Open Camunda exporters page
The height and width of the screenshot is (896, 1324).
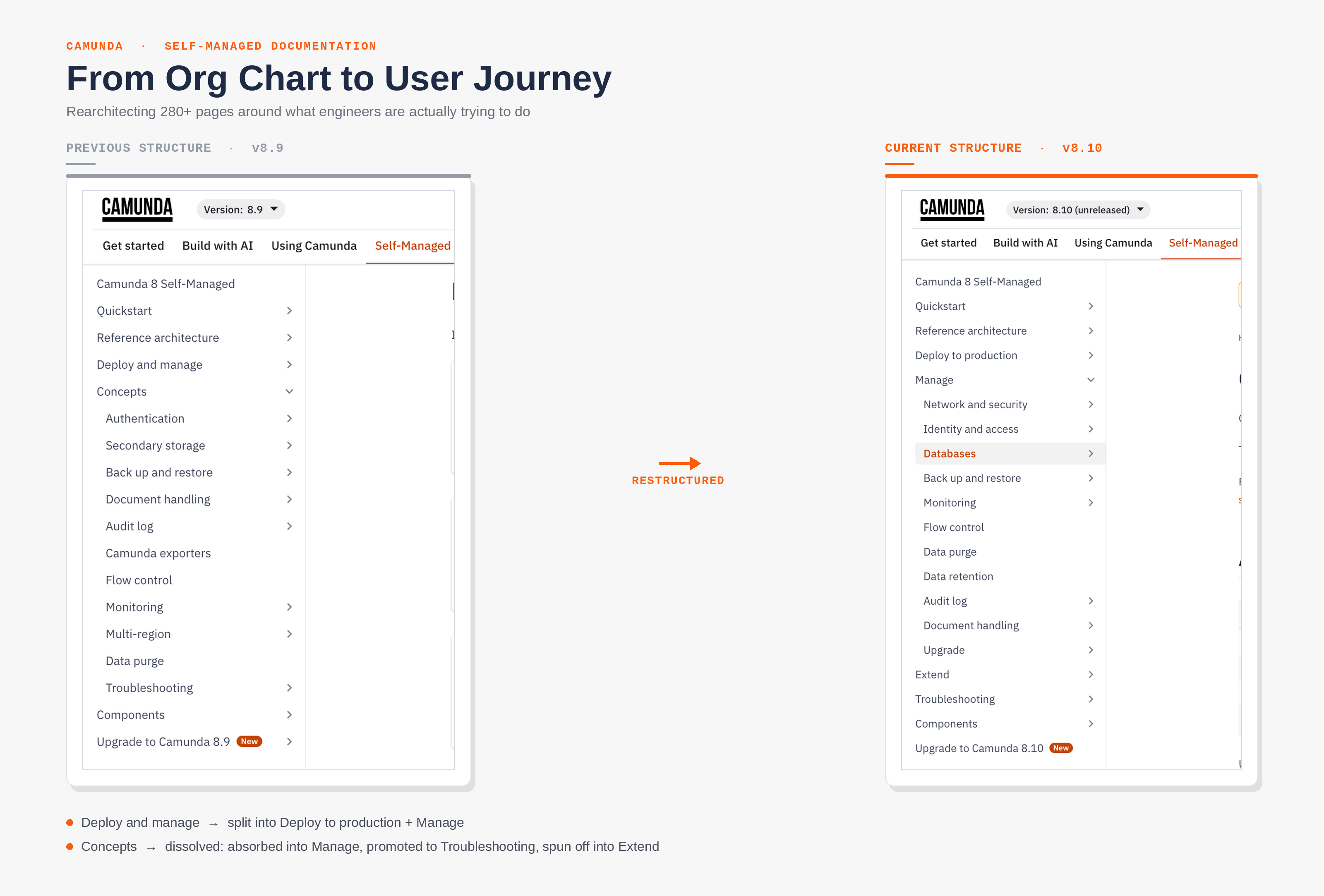(158, 553)
